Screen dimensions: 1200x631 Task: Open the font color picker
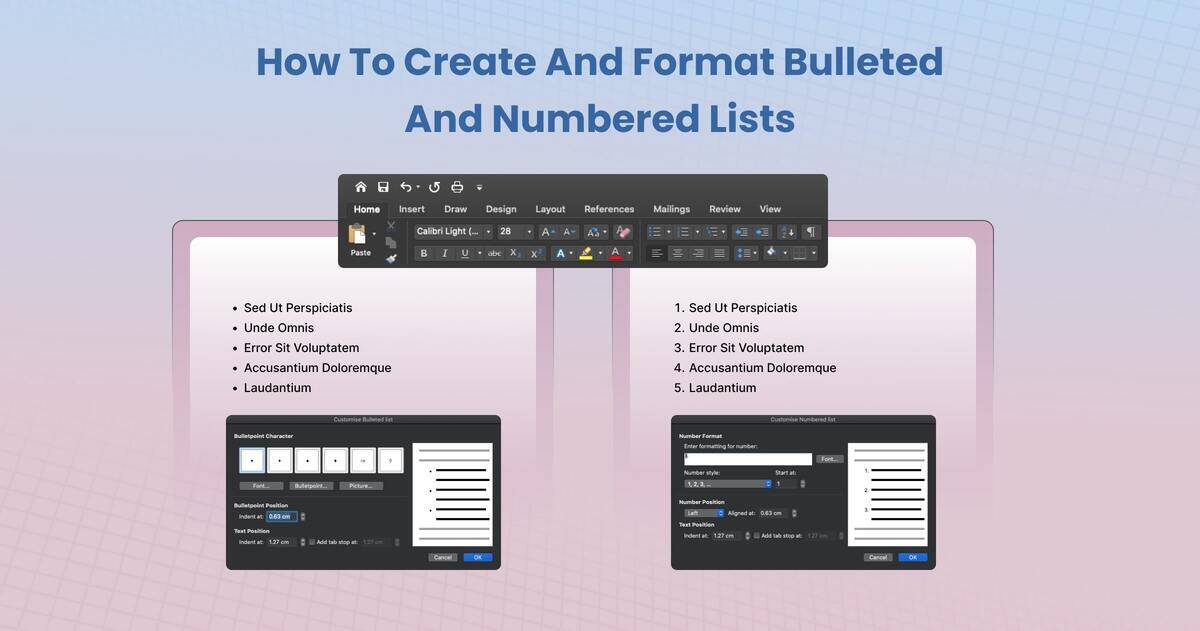pyautogui.click(x=616, y=252)
